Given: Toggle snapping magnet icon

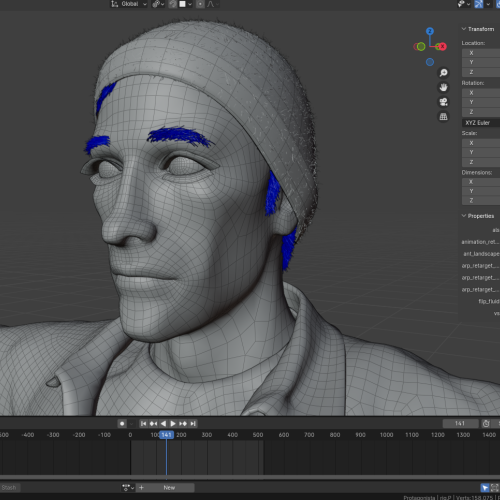Looking at the screenshot, I should click(x=173, y=4).
